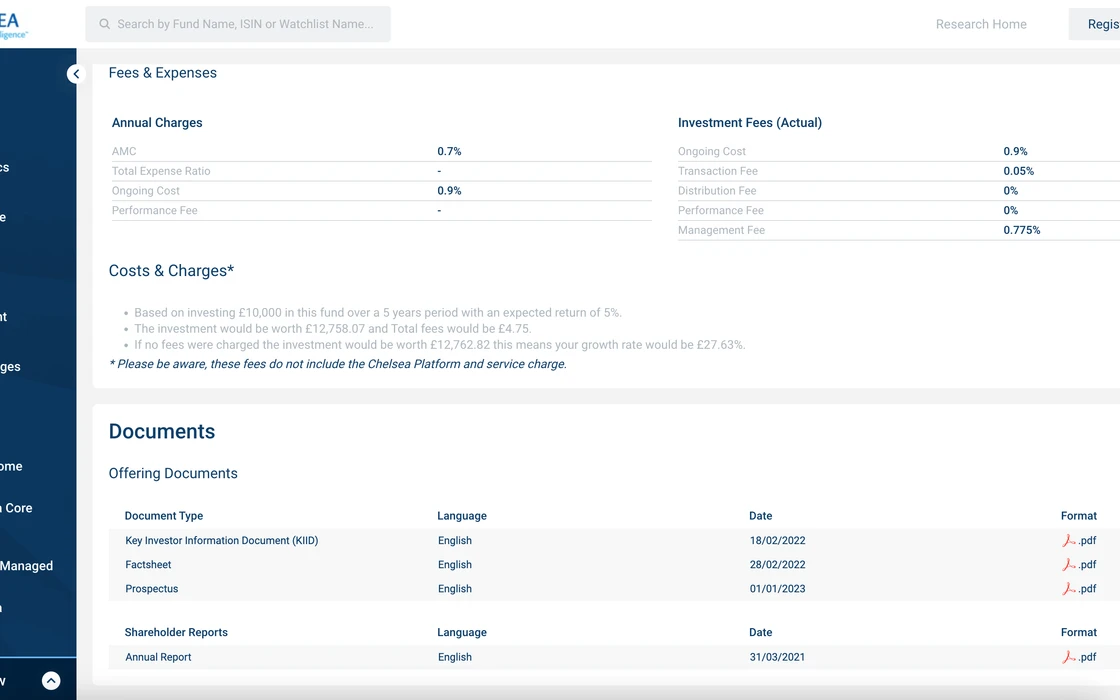The image size is (1120, 700).
Task: Click the Factsheet document row
Action: pos(614,565)
